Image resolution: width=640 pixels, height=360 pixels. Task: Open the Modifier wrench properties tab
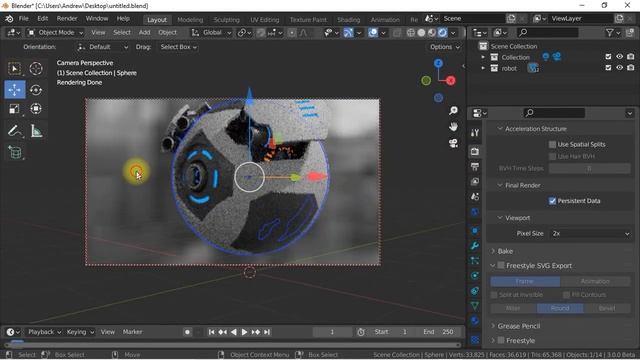(475, 246)
